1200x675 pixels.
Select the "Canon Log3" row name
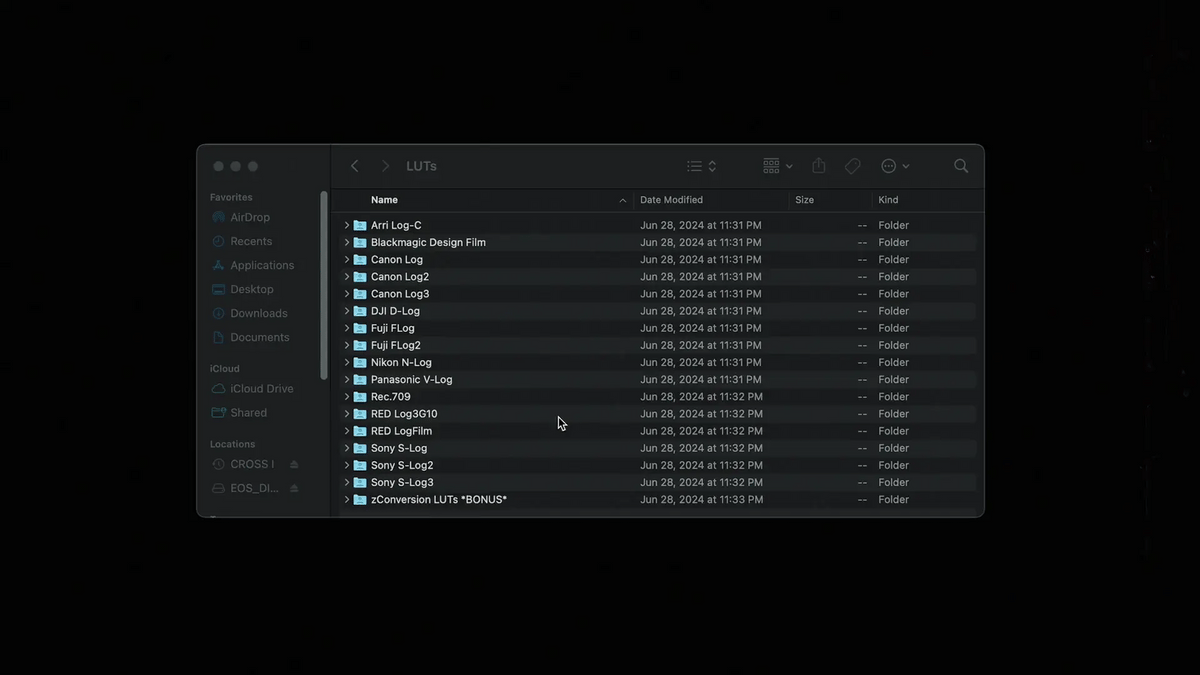[400, 294]
